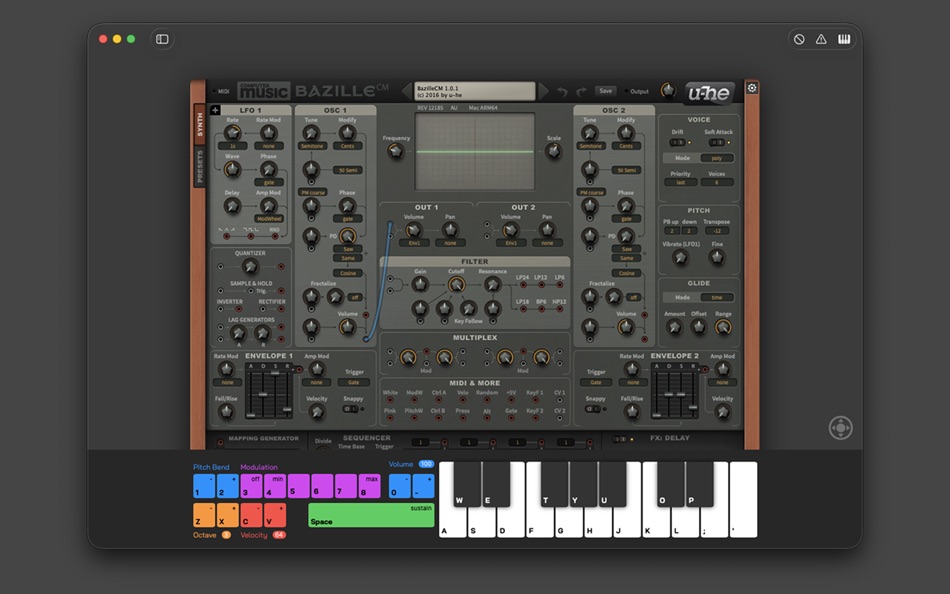
Task: Toggle the FX: Delay on/off switch
Action: pos(620,438)
